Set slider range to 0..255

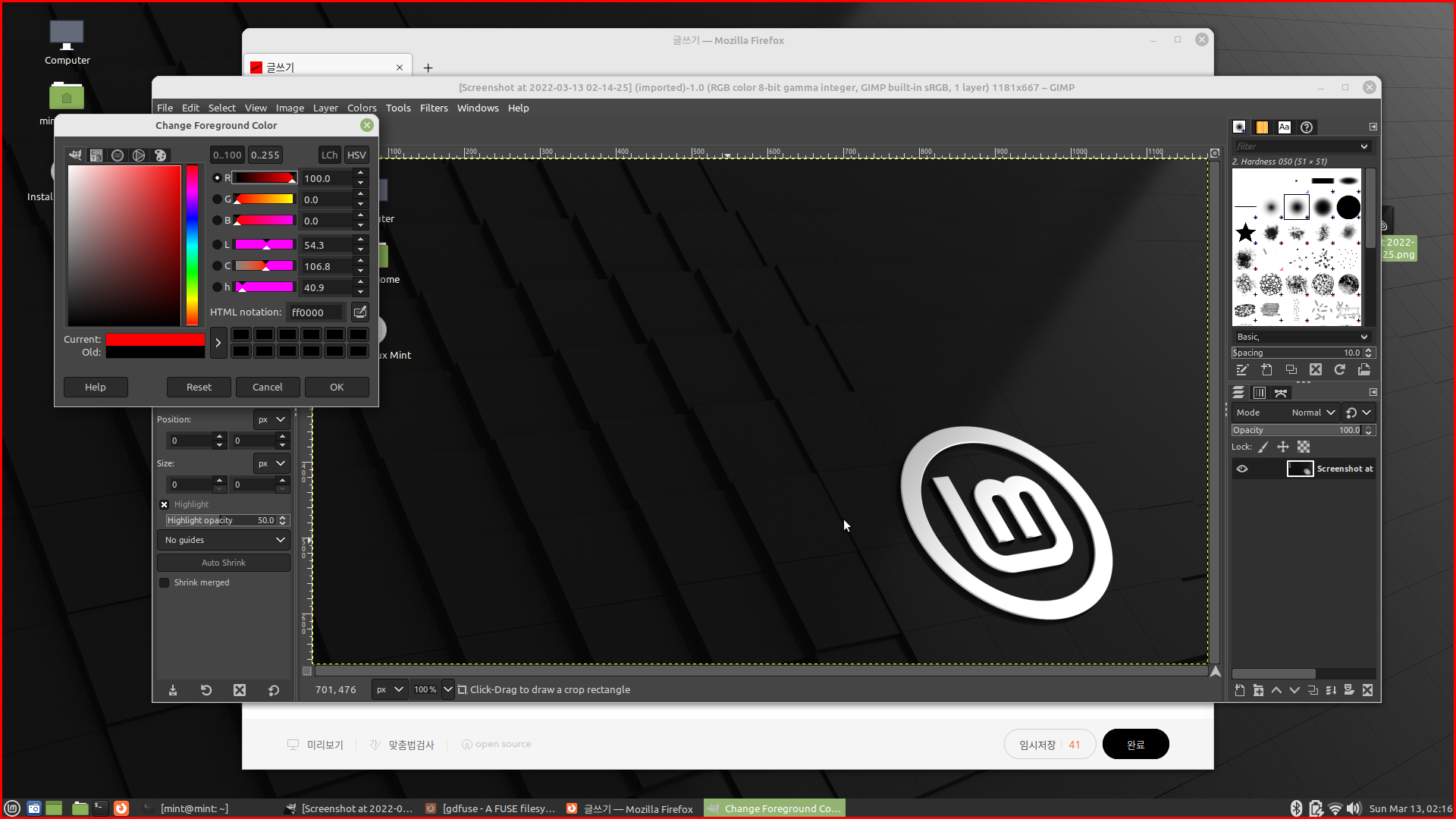265,155
